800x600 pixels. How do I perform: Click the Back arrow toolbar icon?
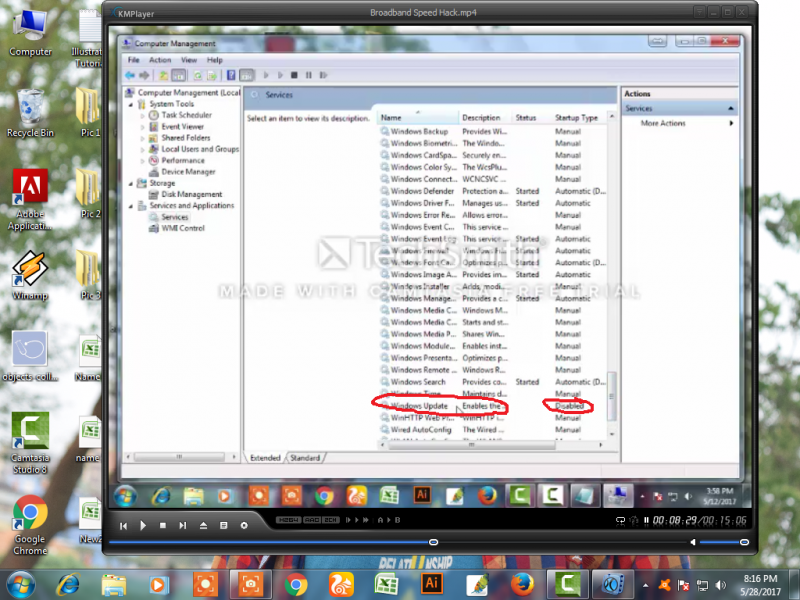[x=130, y=75]
